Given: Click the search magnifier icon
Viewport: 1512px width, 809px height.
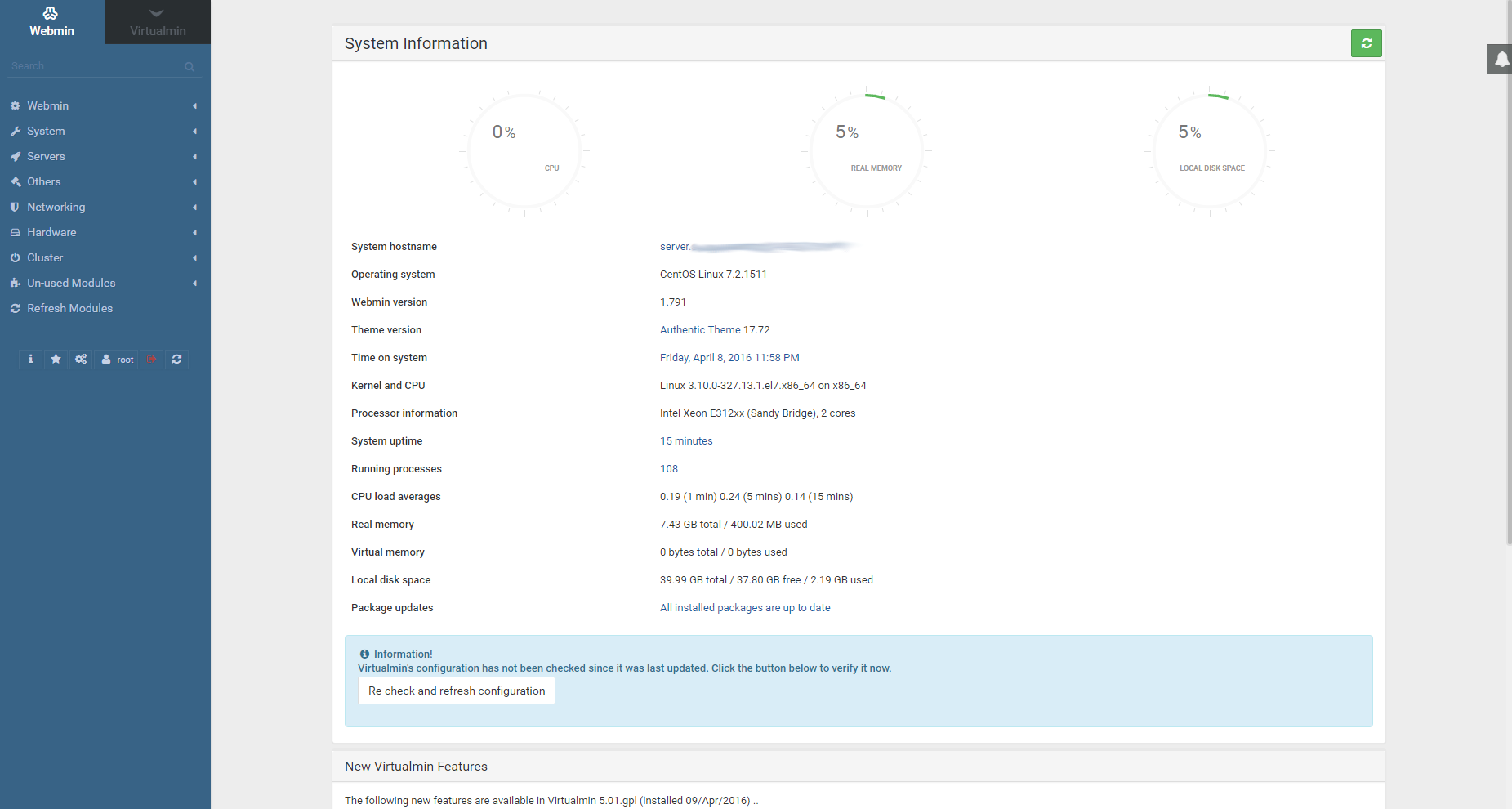Looking at the screenshot, I should (x=190, y=67).
